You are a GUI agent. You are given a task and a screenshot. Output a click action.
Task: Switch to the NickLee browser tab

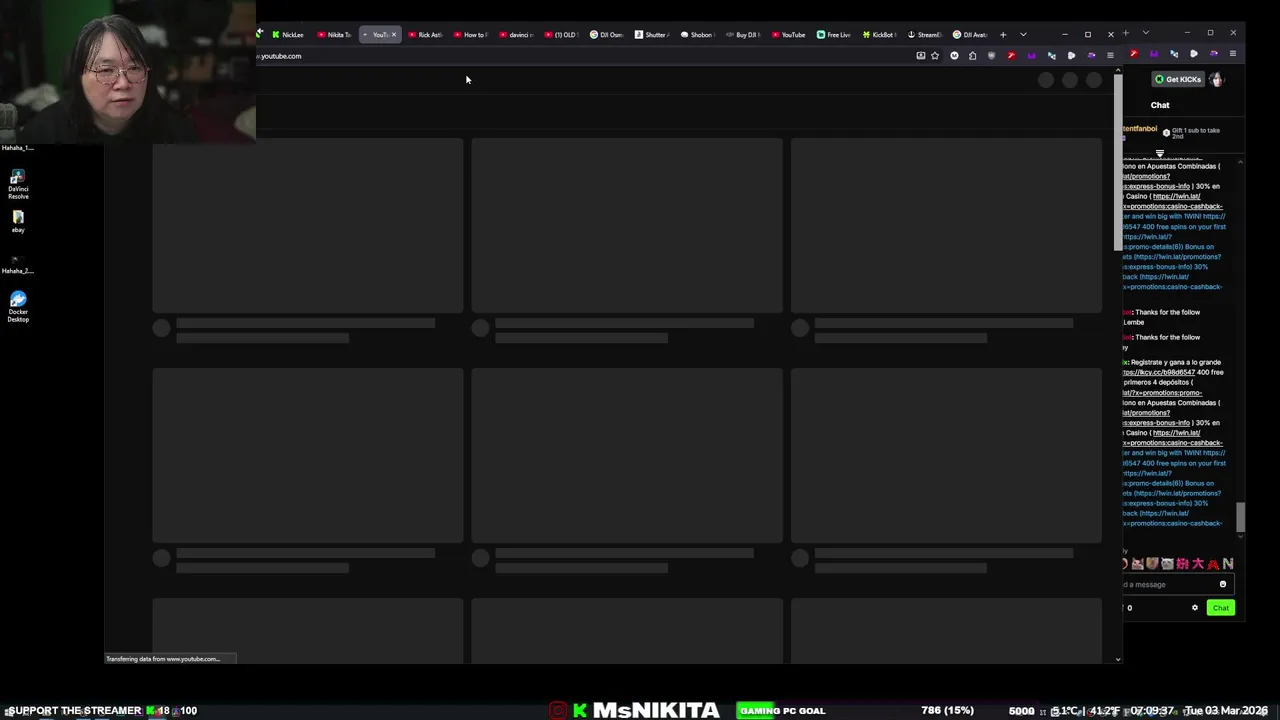[x=289, y=35]
